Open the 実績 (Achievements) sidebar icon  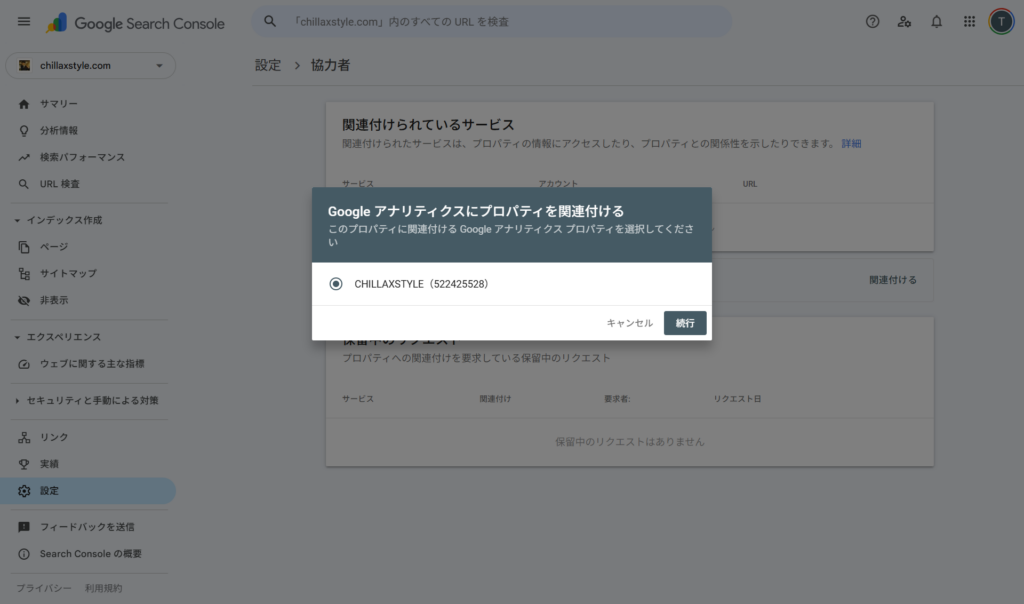tap(22, 464)
